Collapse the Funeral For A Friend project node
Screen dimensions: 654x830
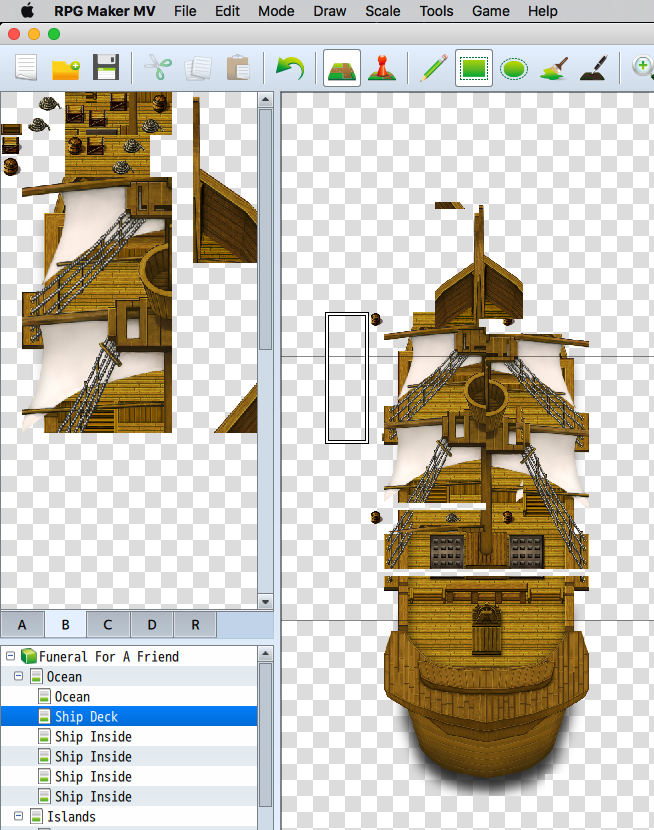10,656
